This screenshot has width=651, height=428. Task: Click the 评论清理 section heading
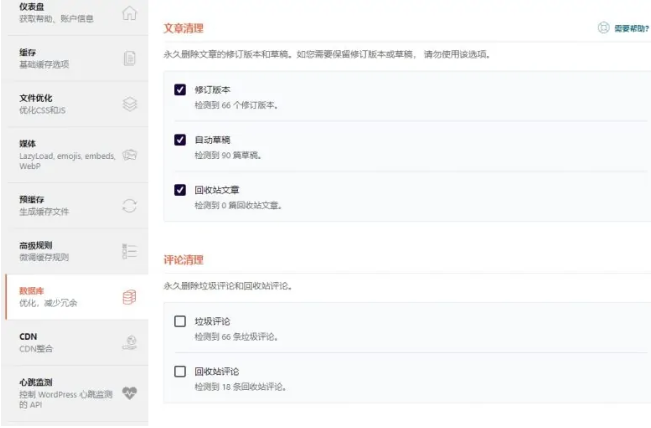pyautogui.click(x=184, y=260)
